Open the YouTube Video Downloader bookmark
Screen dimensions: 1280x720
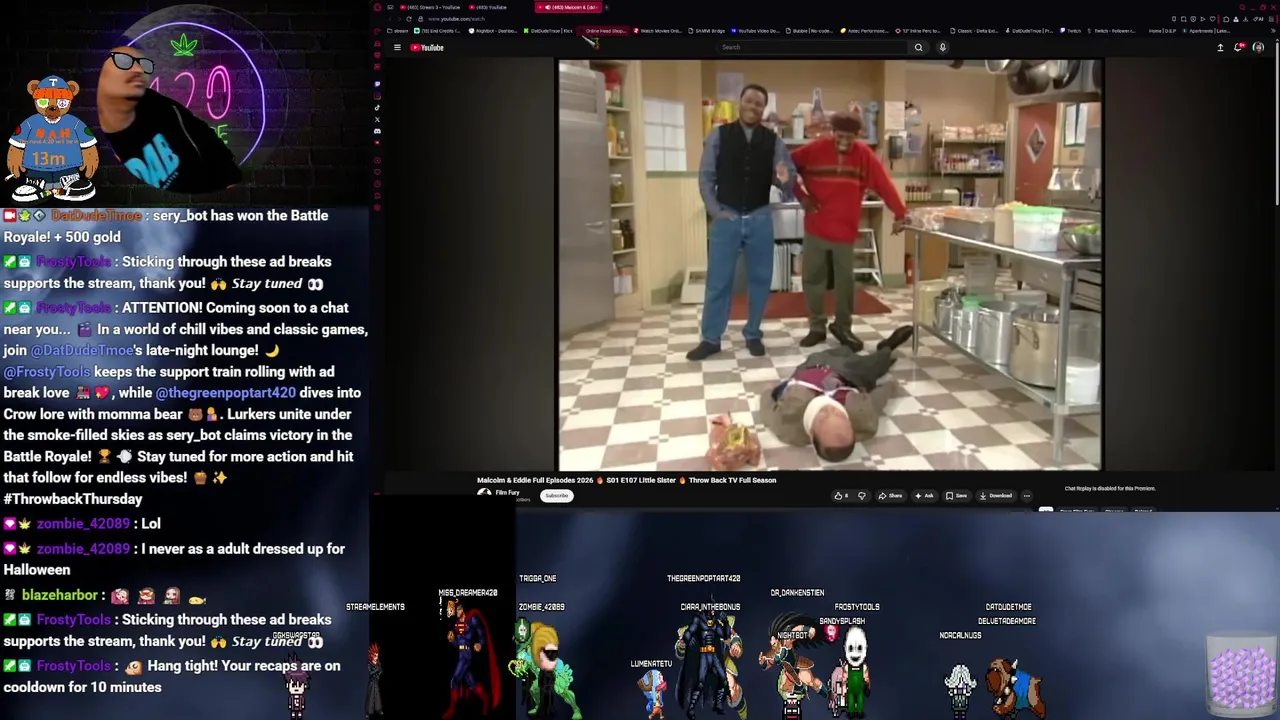(755, 31)
